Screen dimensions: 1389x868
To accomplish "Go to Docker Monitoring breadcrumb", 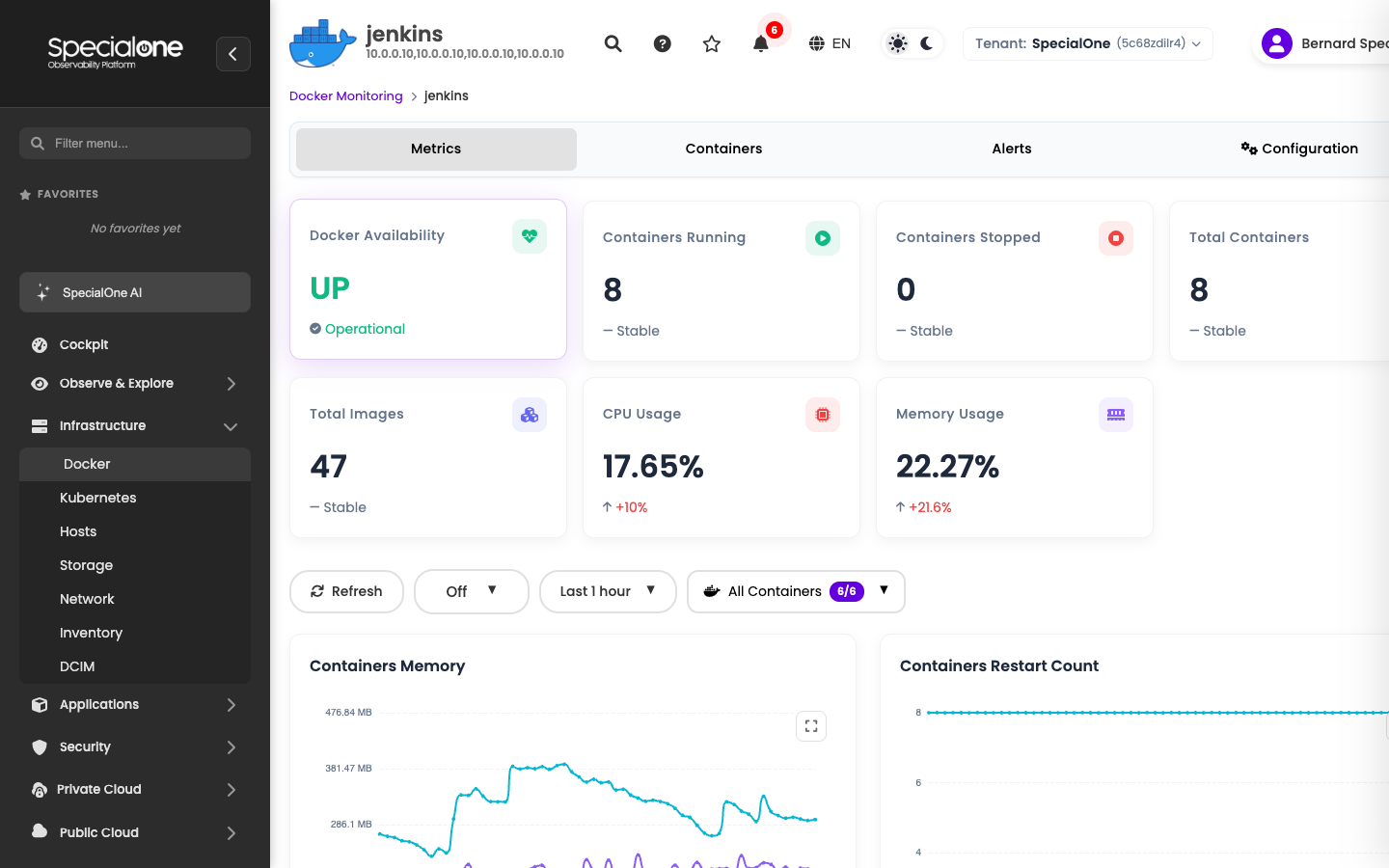I will click(346, 95).
